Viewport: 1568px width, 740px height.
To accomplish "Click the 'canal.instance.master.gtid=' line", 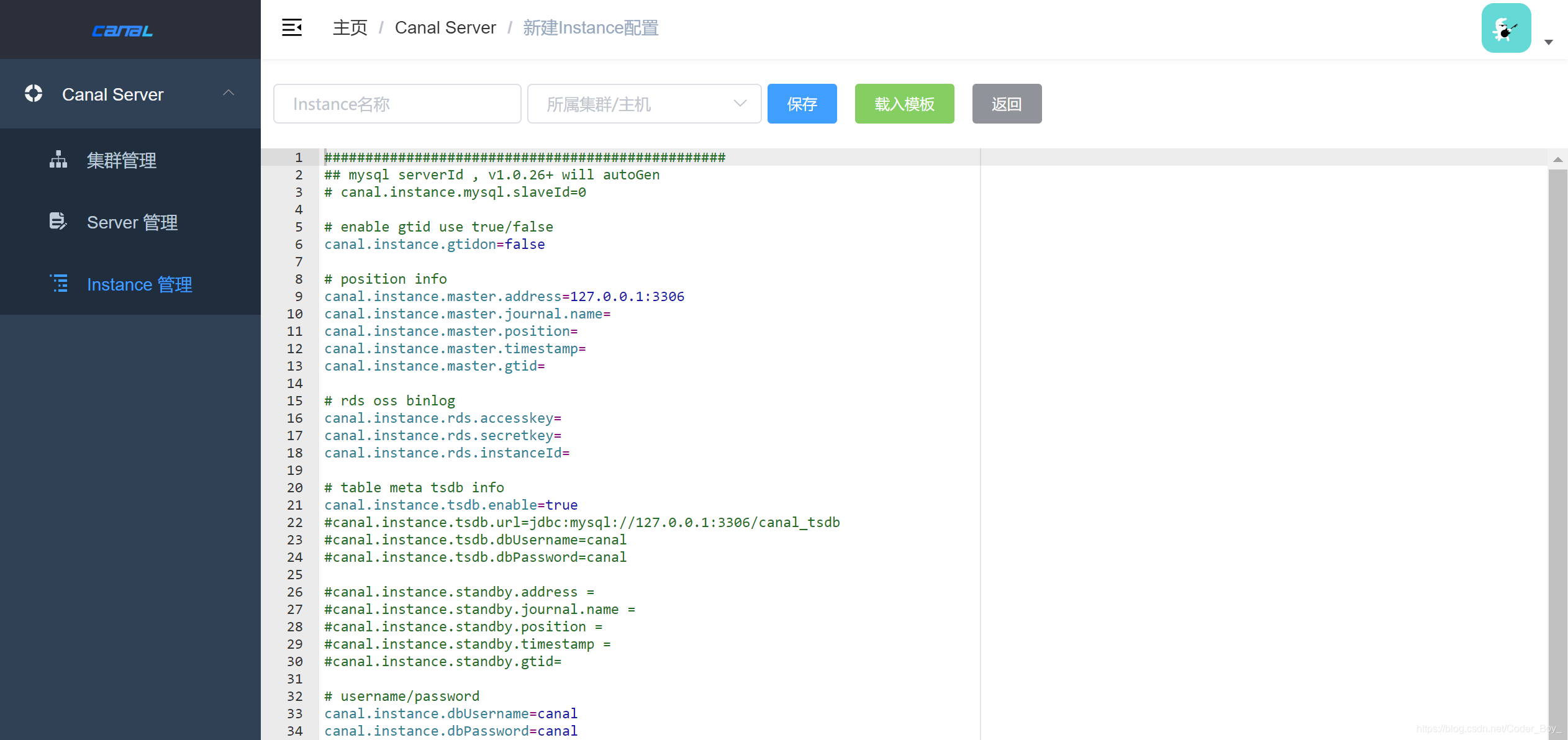I will tap(435, 366).
